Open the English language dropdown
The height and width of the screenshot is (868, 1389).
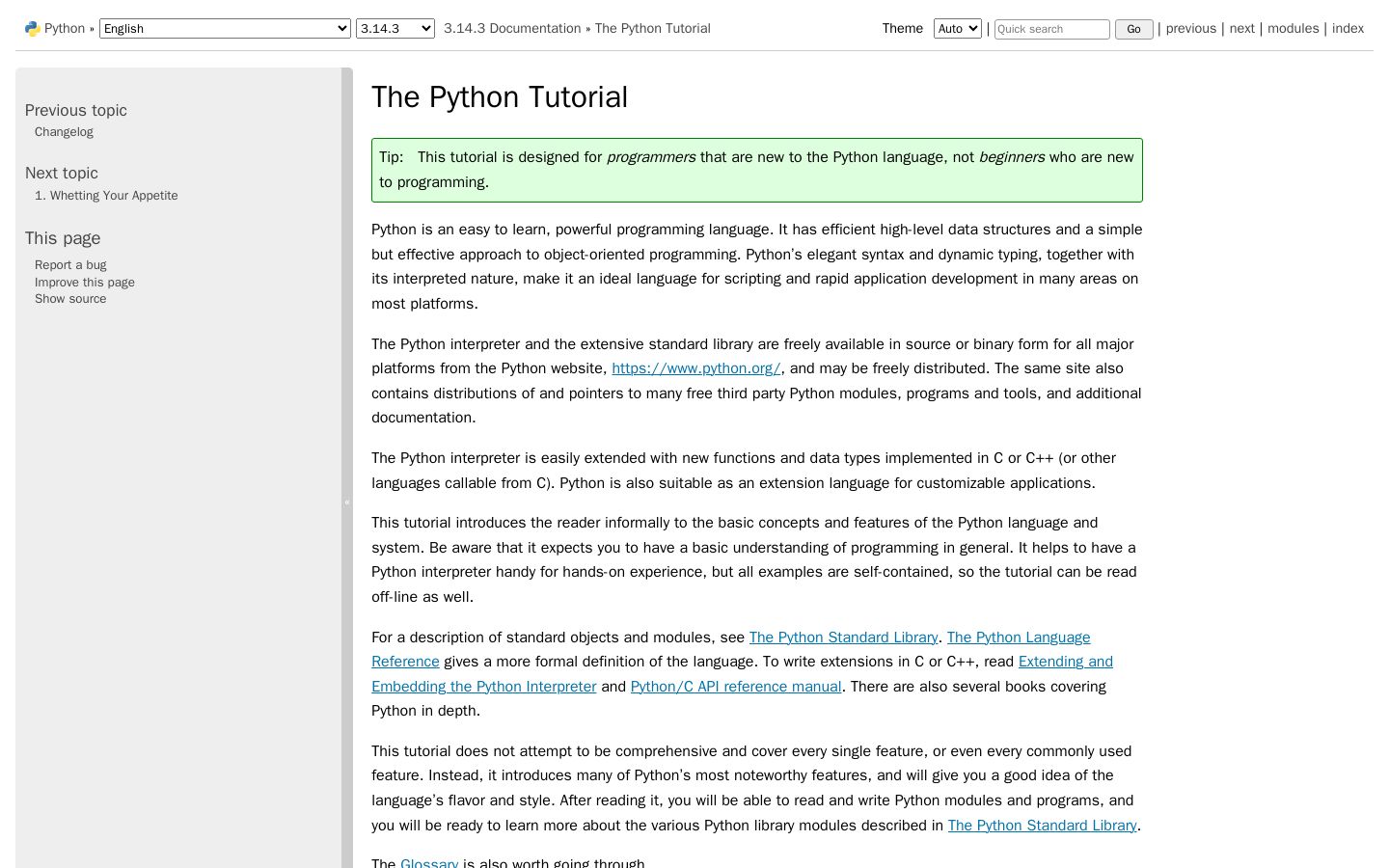click(225, 29)
